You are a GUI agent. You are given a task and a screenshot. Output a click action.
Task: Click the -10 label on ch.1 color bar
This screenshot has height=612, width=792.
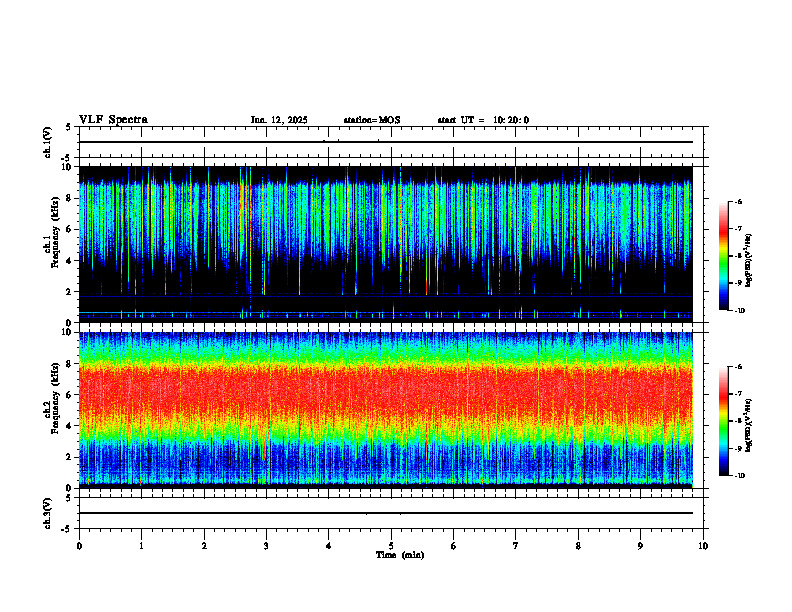coord(739,311)
